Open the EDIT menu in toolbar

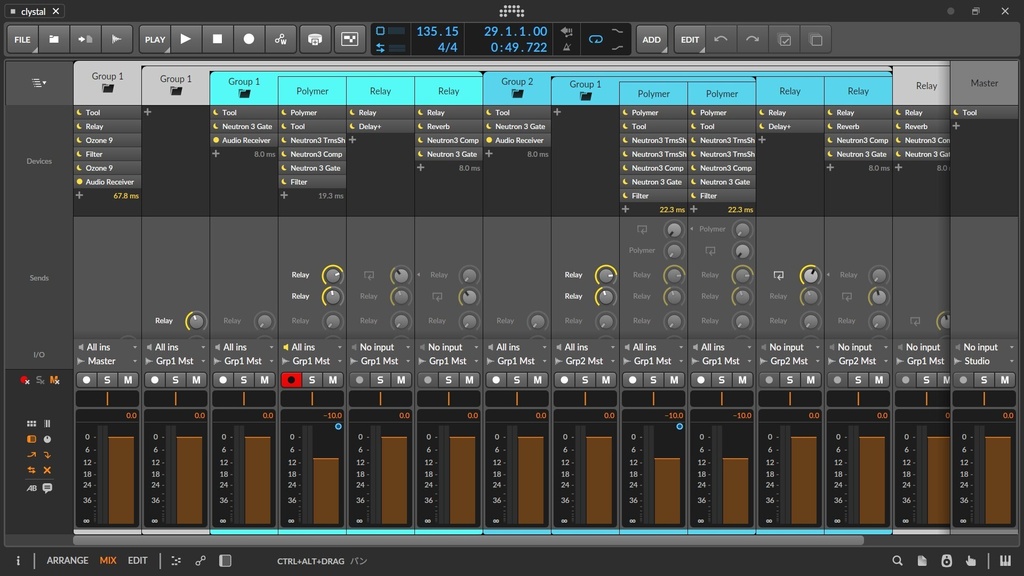(690, 39)
